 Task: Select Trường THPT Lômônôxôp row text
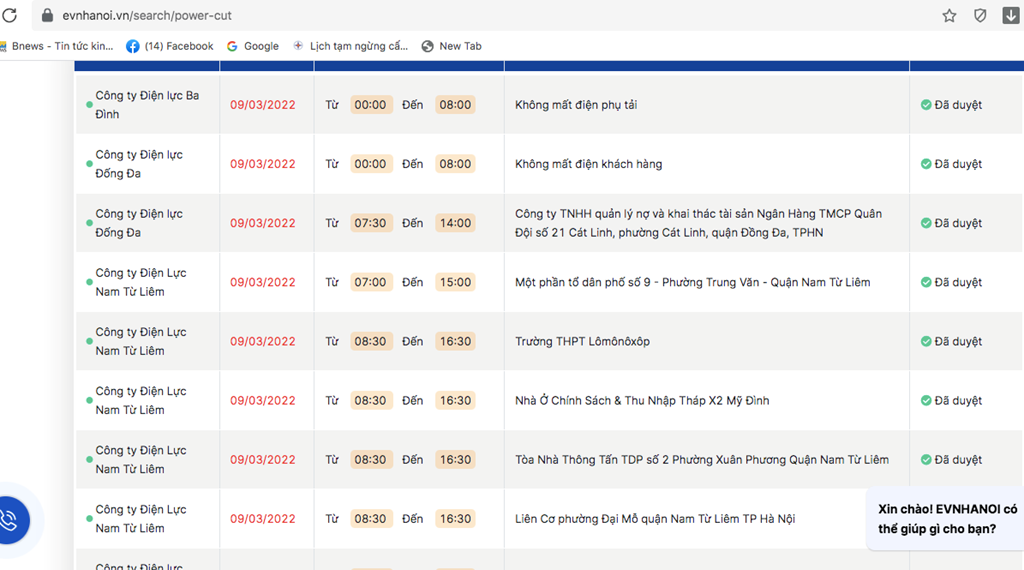coord(583,341)
